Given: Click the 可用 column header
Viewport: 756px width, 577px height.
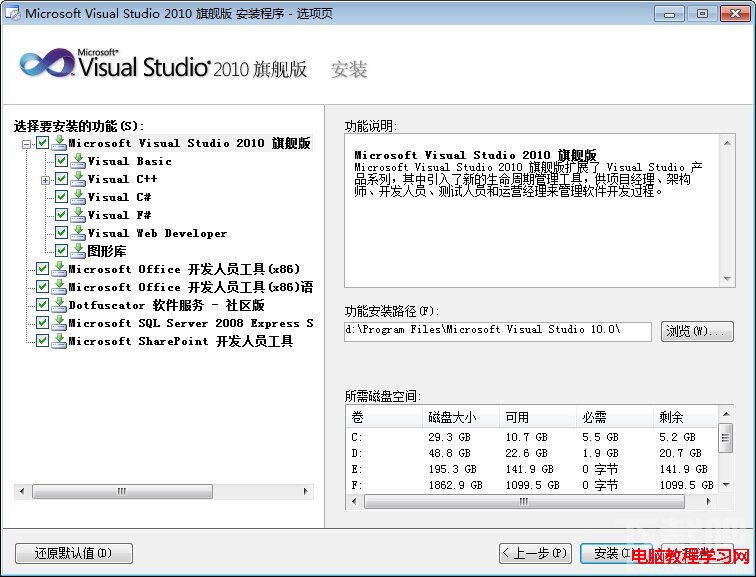Looking at the screenshot, I should 538,417.
